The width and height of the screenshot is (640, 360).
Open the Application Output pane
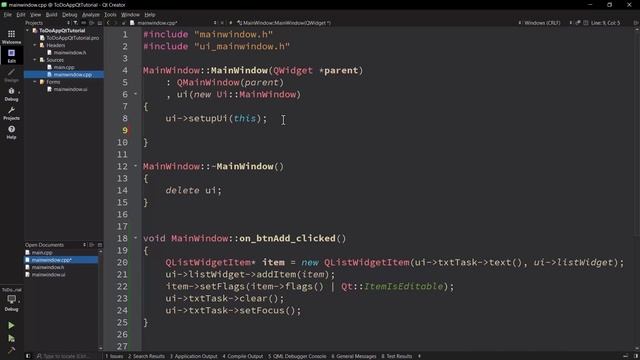193,356
